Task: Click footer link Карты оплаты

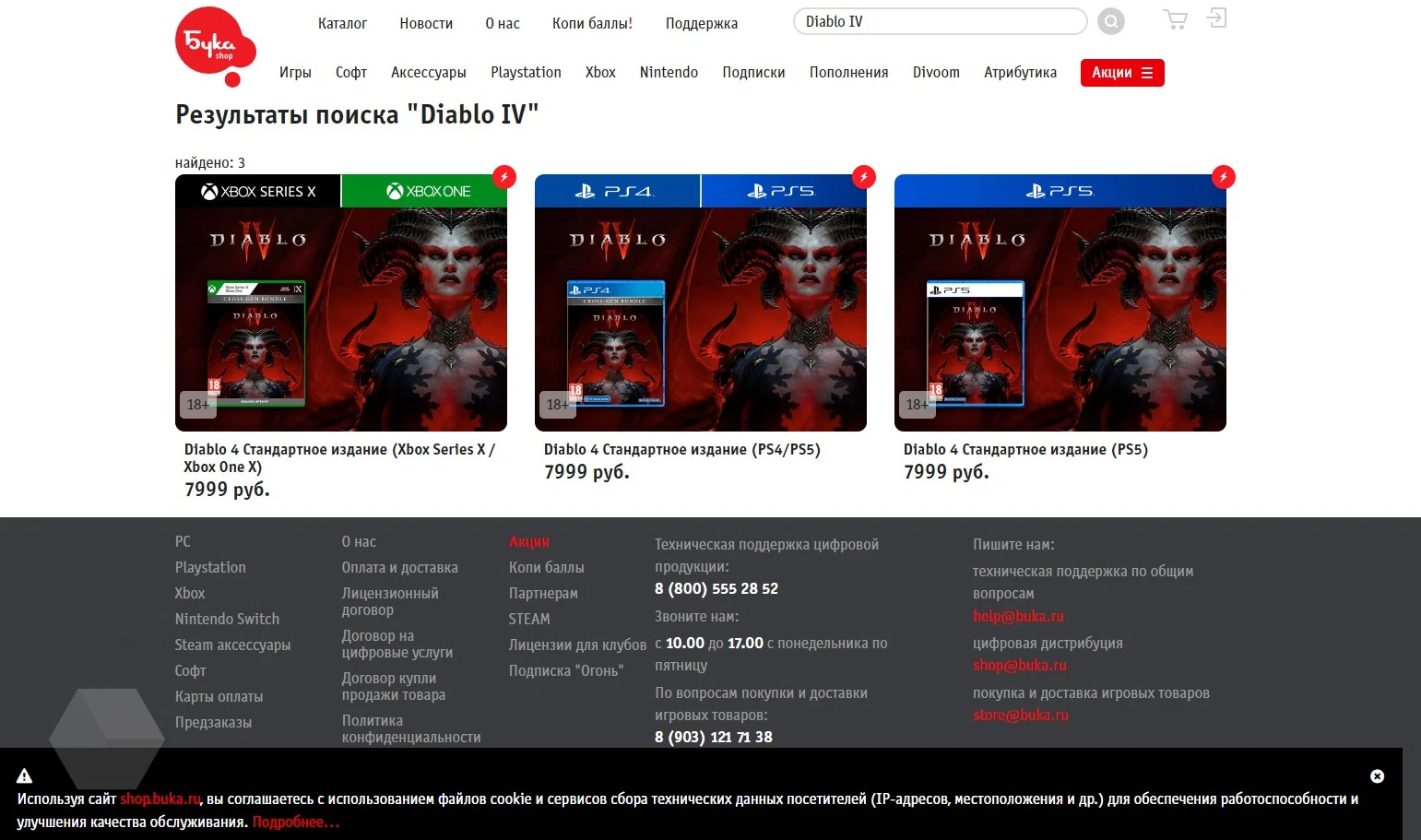Action: (x=219, y=697)
